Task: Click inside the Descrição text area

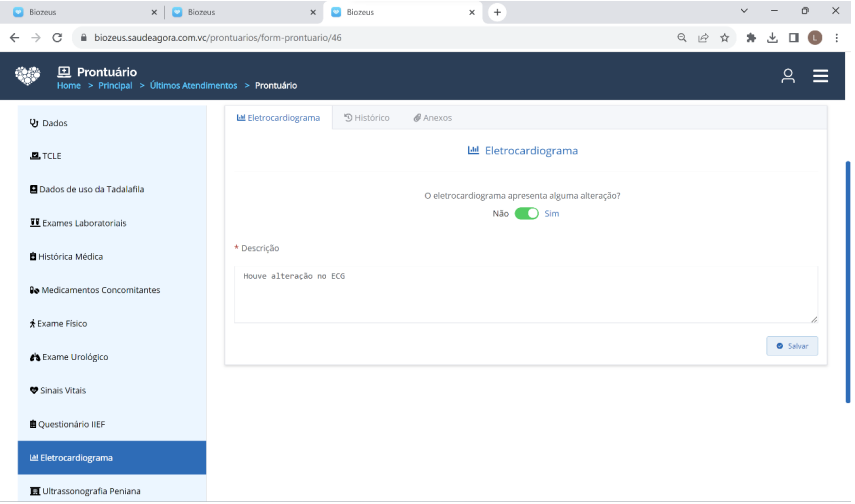Action: pyautogui.click(x=525, y=294)
